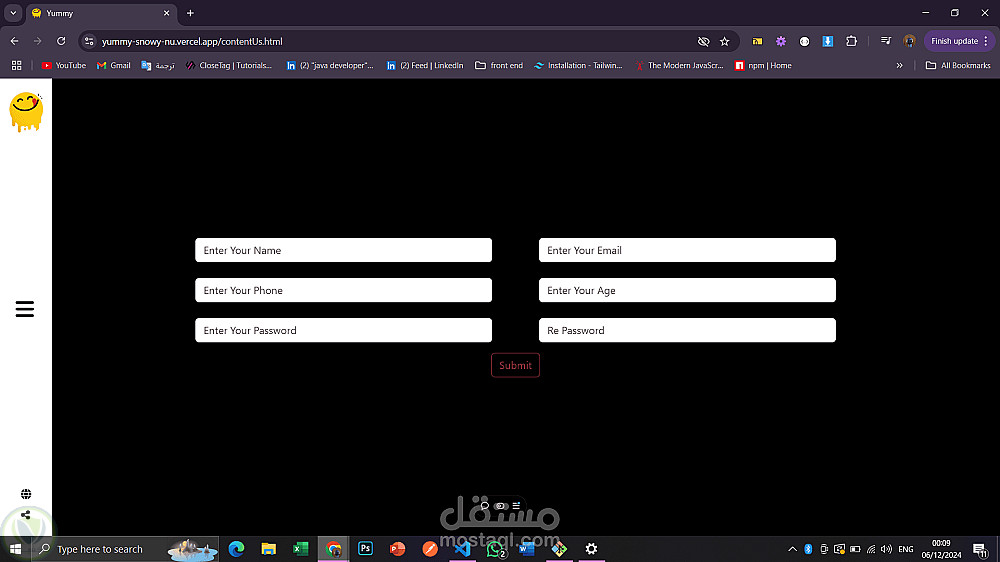Open the apps grid in bookmarks bar
1000x562 pixels.
tap(17, 66)
